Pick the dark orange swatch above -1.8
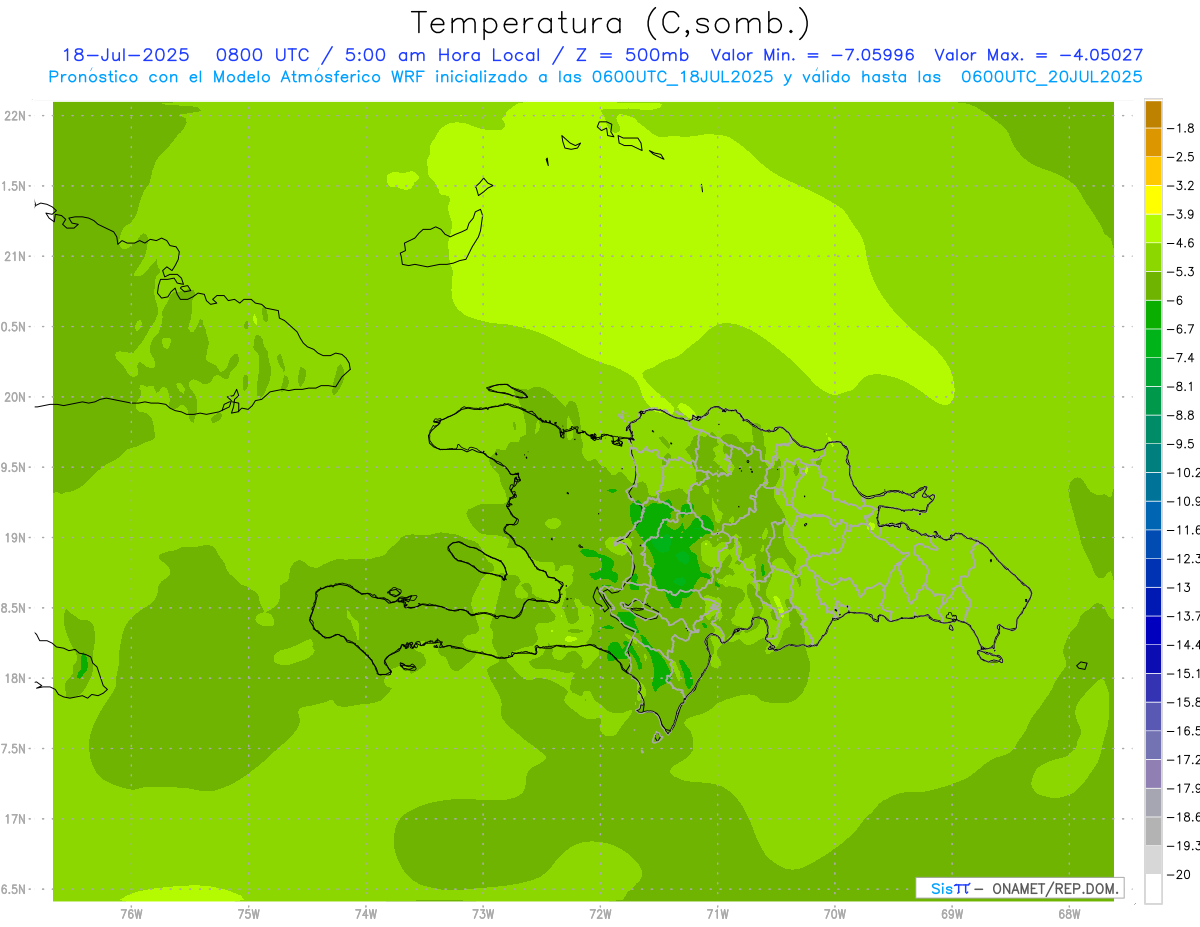The width and height of the screenshot is (1200, 927). pos(1153,114)
